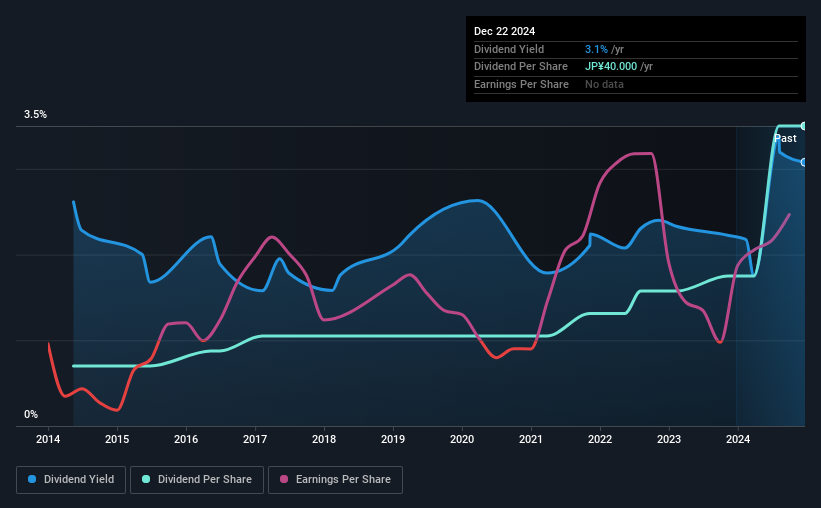The height and width of the screenshot is (508, 821).
Task: Click the 2020 x-axis label
Action: click(462, 439)
